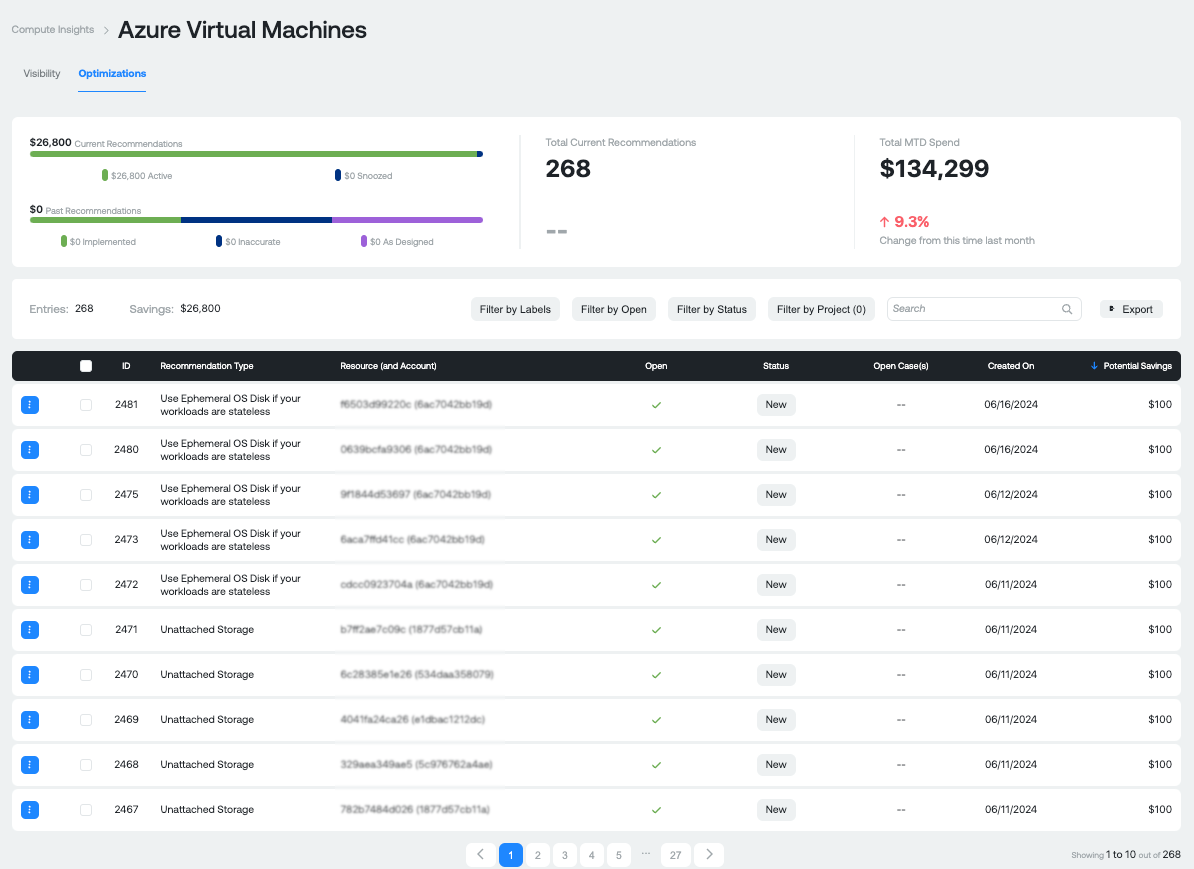Click the search magnifier icon

pyautogui.click(x=1067, y=309)
